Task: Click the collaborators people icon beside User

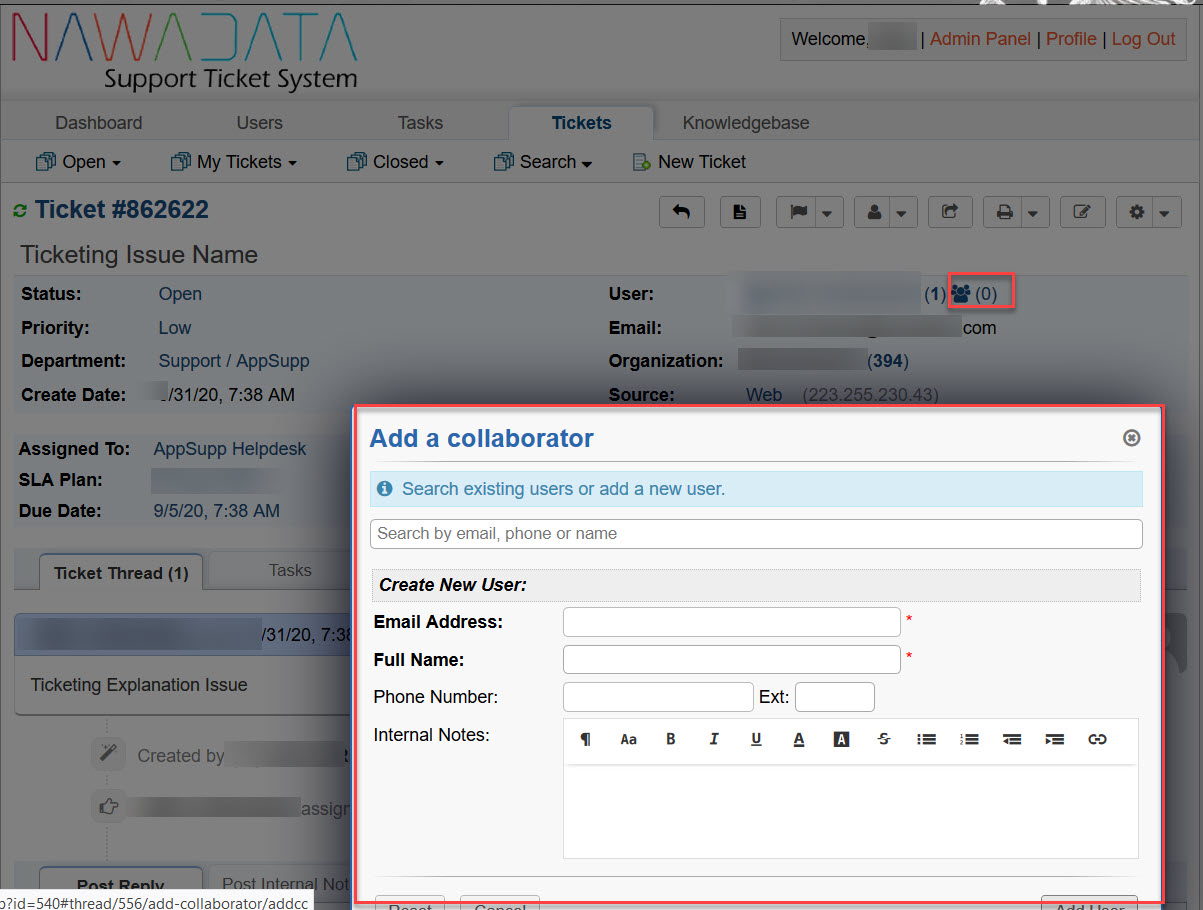Action: (x=961, y=294)
